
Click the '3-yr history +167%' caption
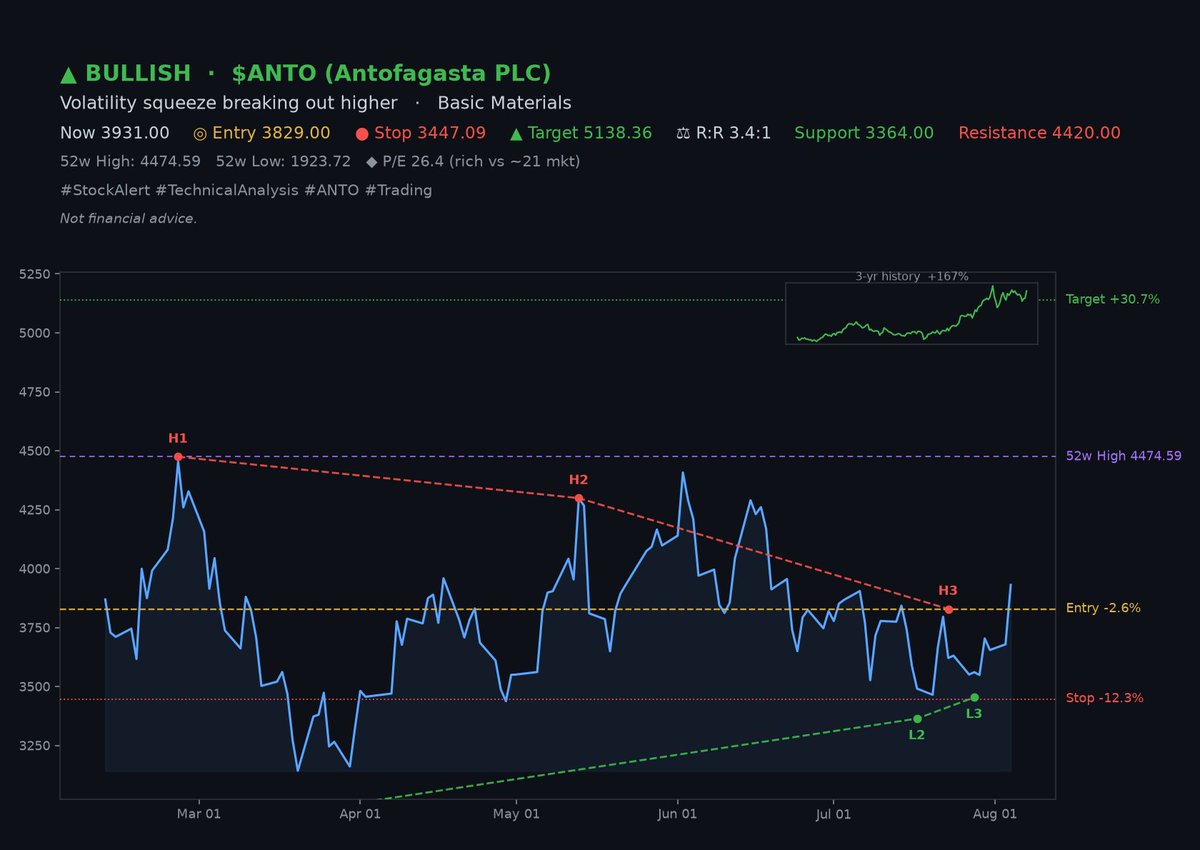click(912, 277)
